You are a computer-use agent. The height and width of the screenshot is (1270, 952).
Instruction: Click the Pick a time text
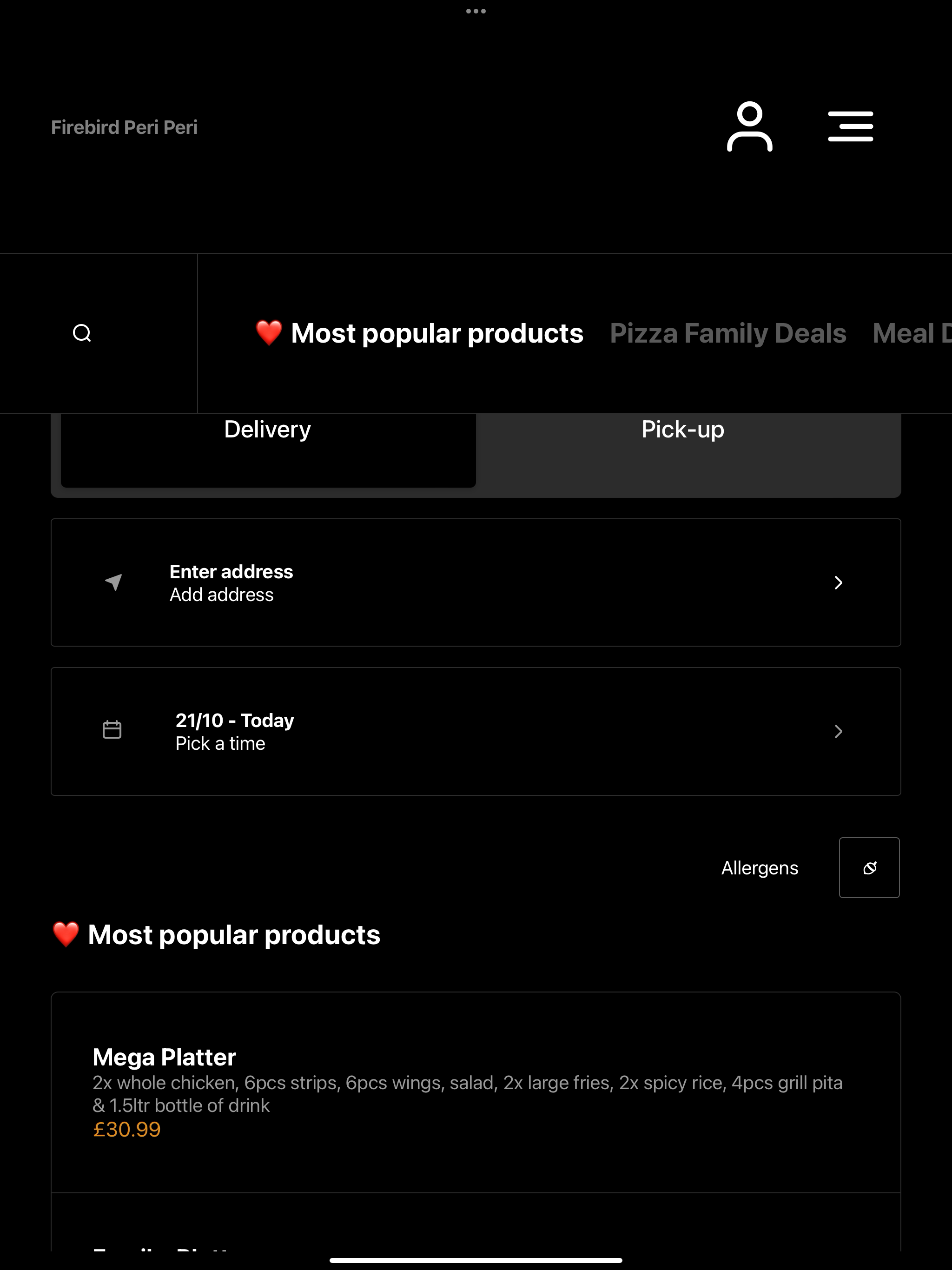220,743
